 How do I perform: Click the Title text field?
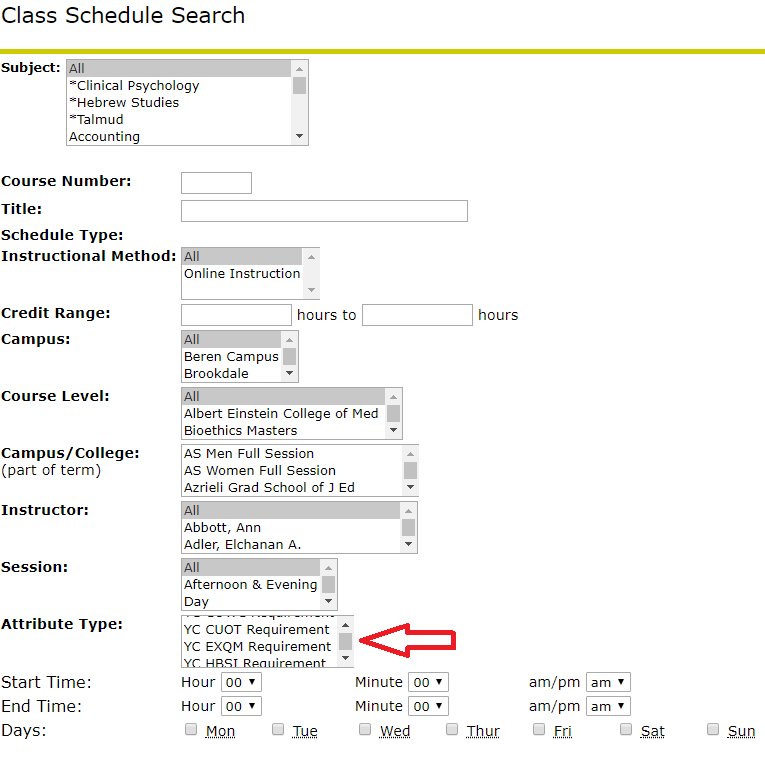(x=324, y=211)
